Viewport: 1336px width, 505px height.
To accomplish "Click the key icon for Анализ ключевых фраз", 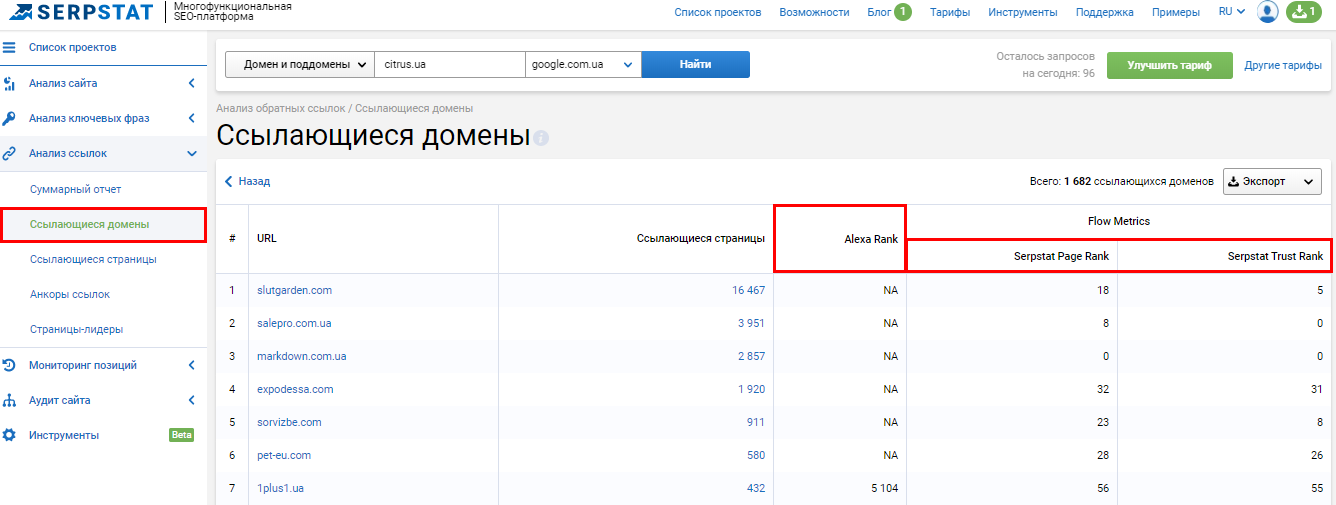I will (9, 118).
